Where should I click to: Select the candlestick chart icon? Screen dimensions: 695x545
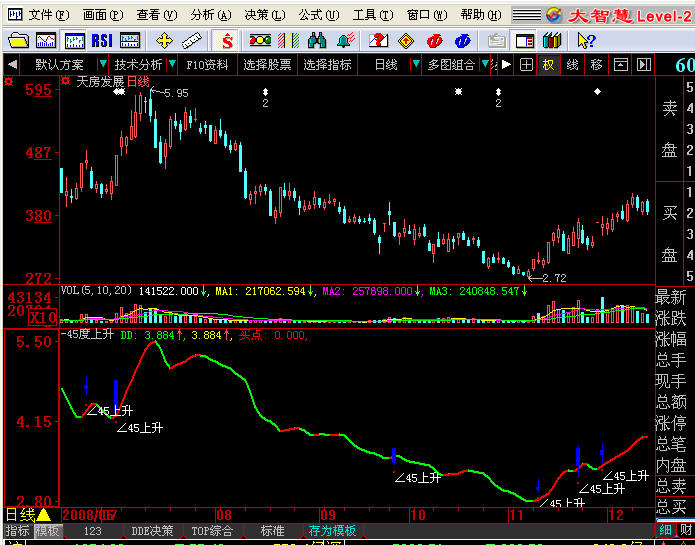(x=75, y=41)
